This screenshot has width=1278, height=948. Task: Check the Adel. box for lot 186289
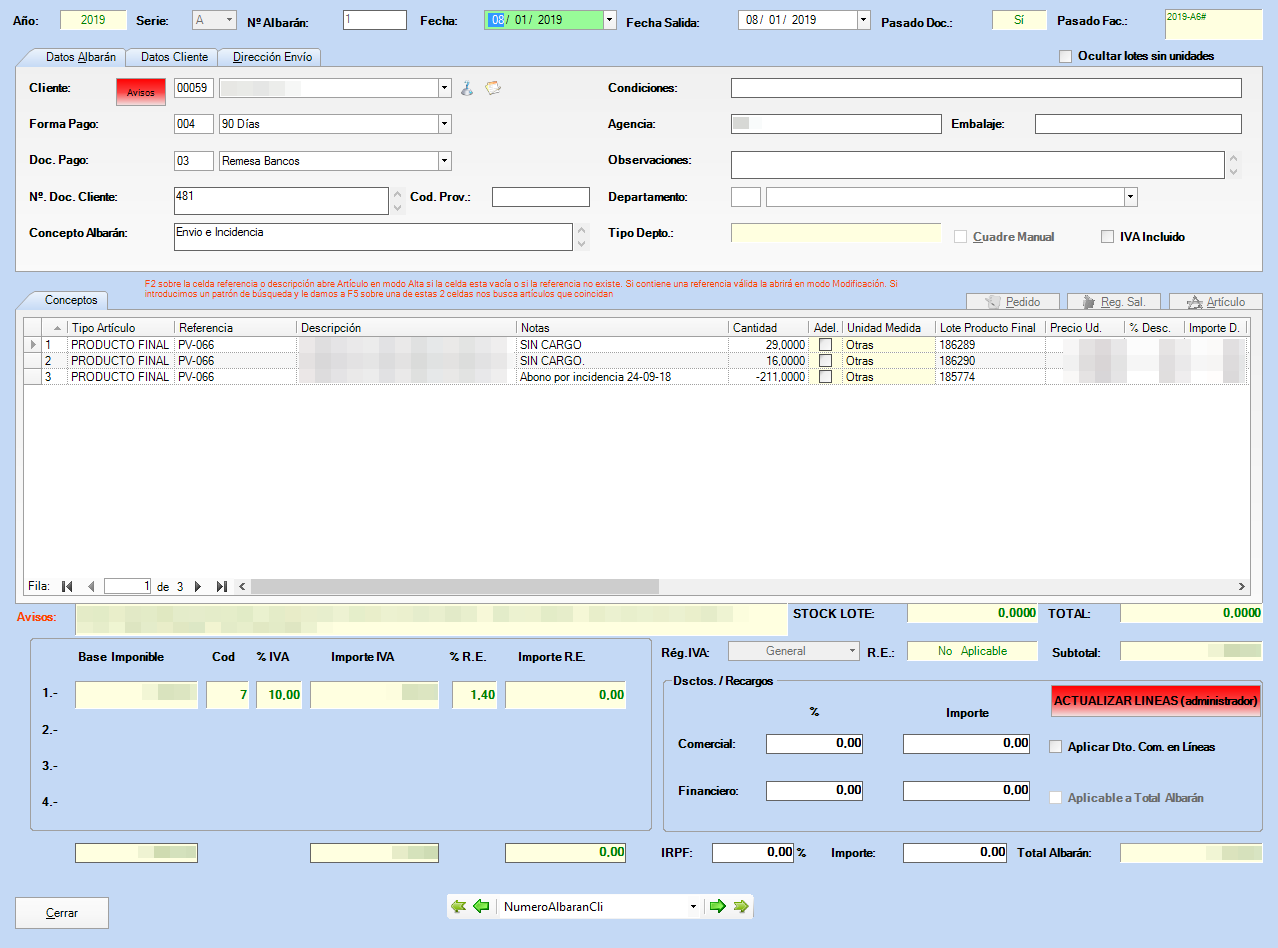[825, 345]
